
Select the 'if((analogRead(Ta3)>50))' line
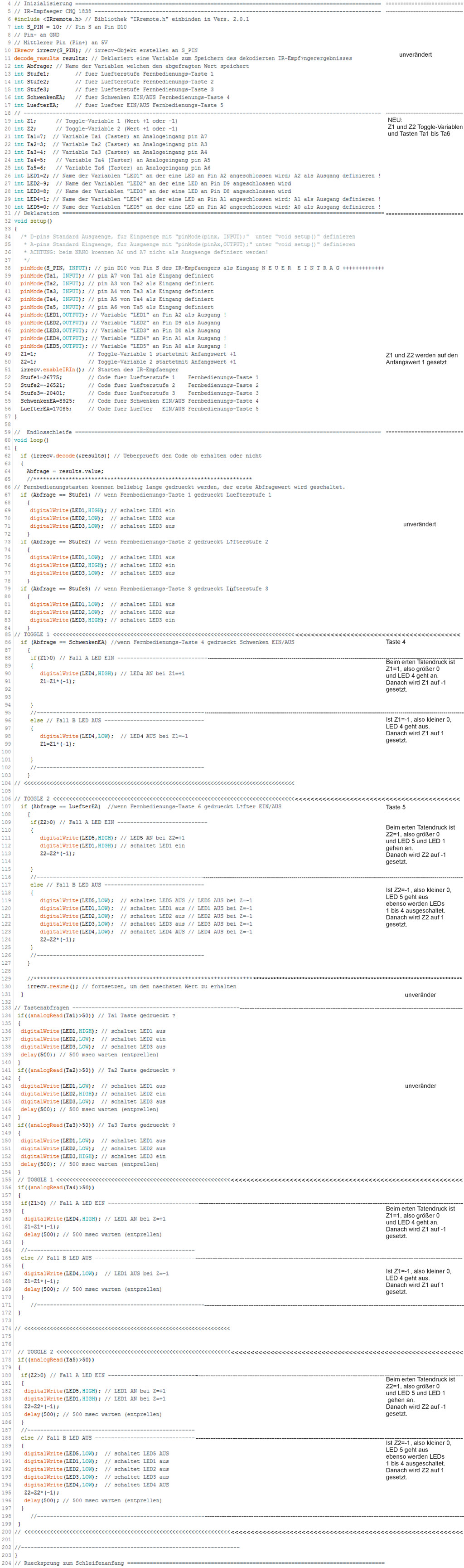tap(57, 1125)
